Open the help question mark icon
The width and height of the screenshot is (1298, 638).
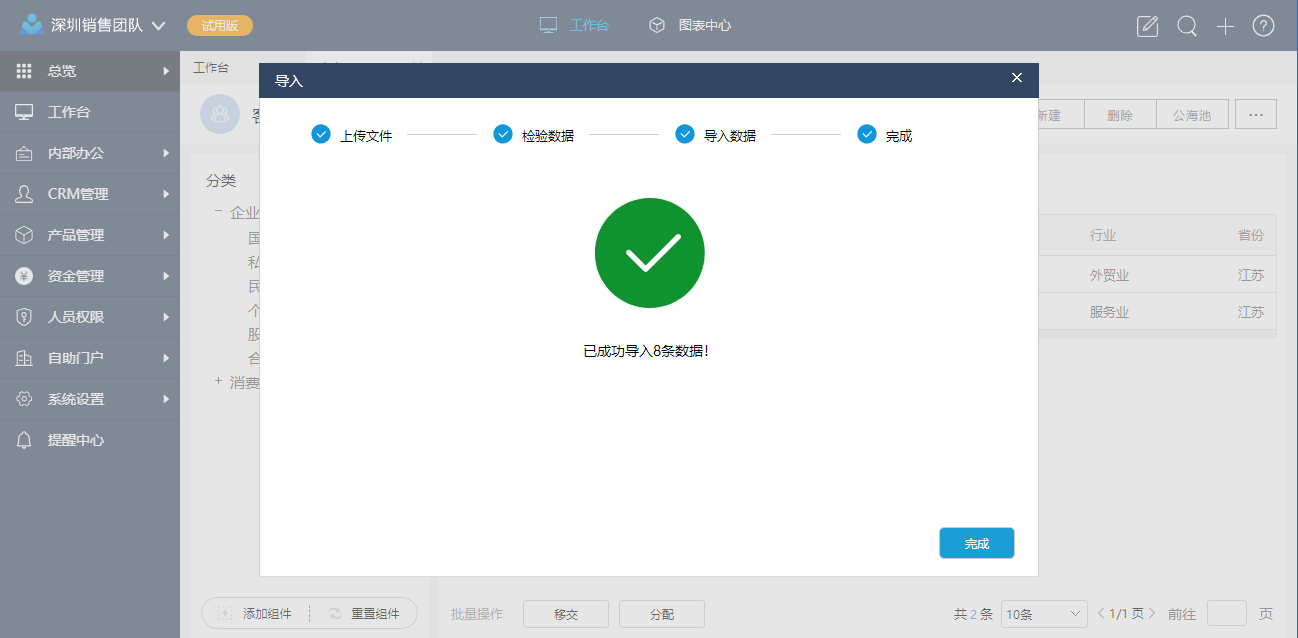[x=1263, y=26]
